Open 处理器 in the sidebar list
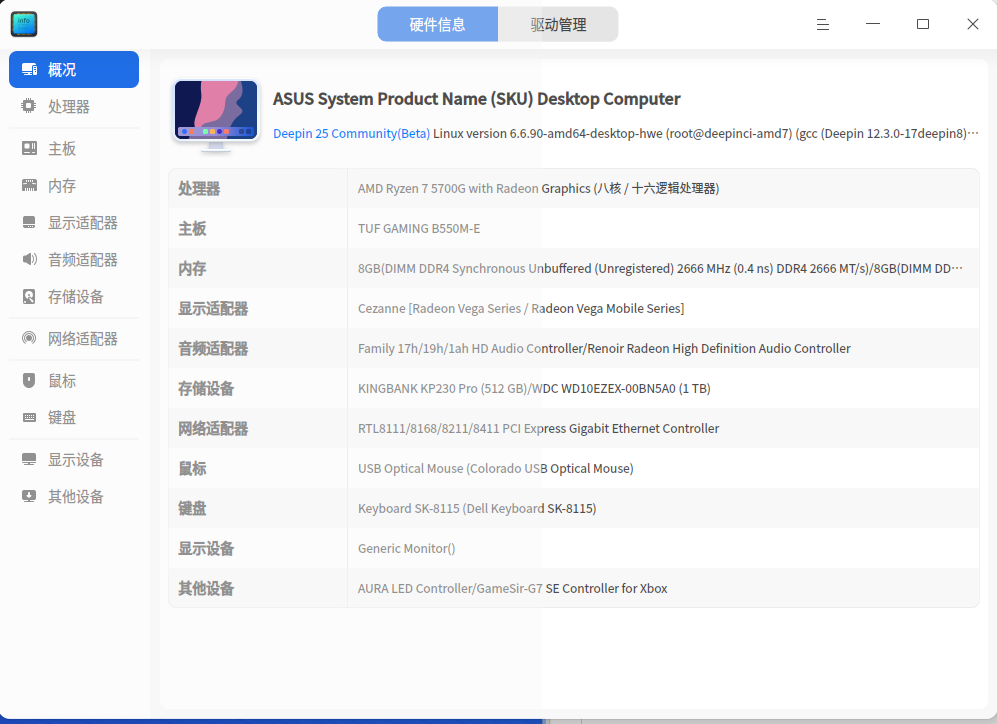Screen dimensions: 997x724 click(x=69, y=106)
